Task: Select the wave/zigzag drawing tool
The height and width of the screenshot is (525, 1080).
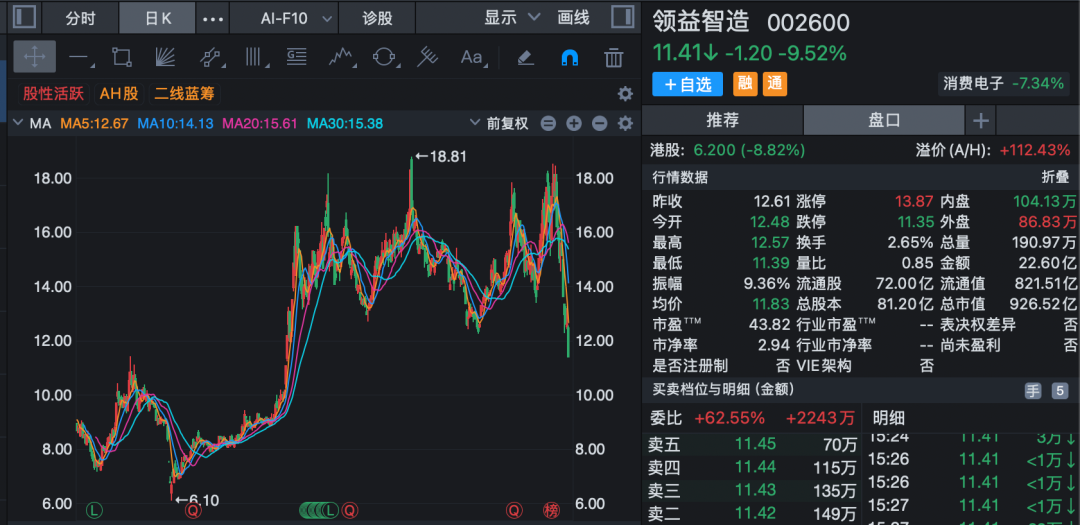Action: [342, 57]
